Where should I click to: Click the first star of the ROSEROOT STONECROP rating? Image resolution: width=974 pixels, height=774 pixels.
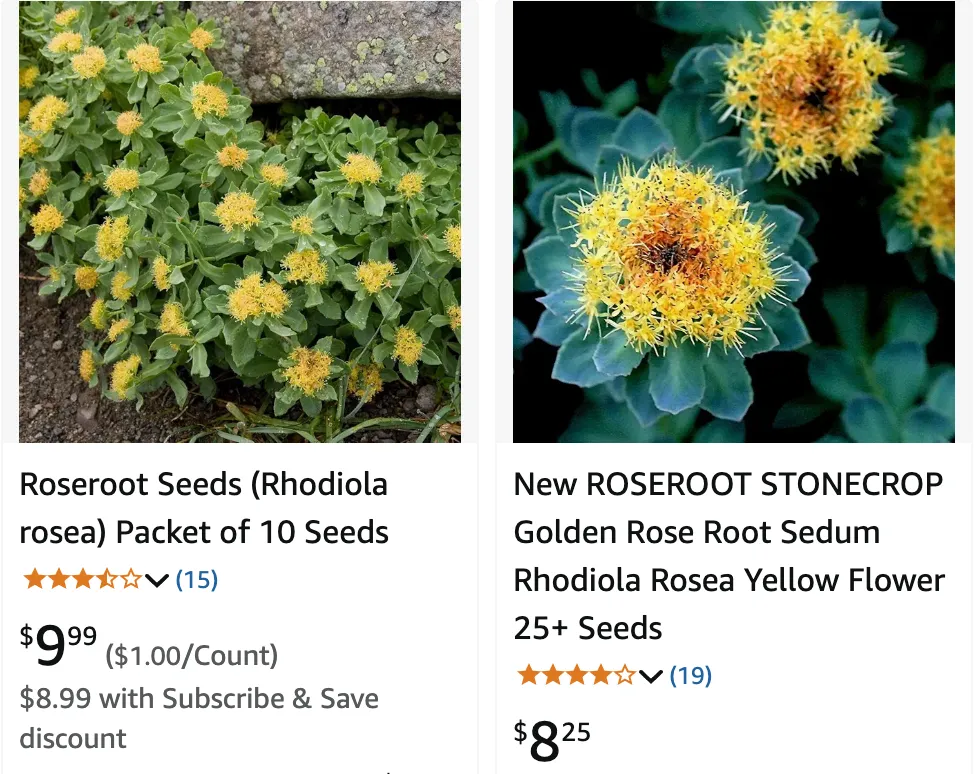(529, 675)
